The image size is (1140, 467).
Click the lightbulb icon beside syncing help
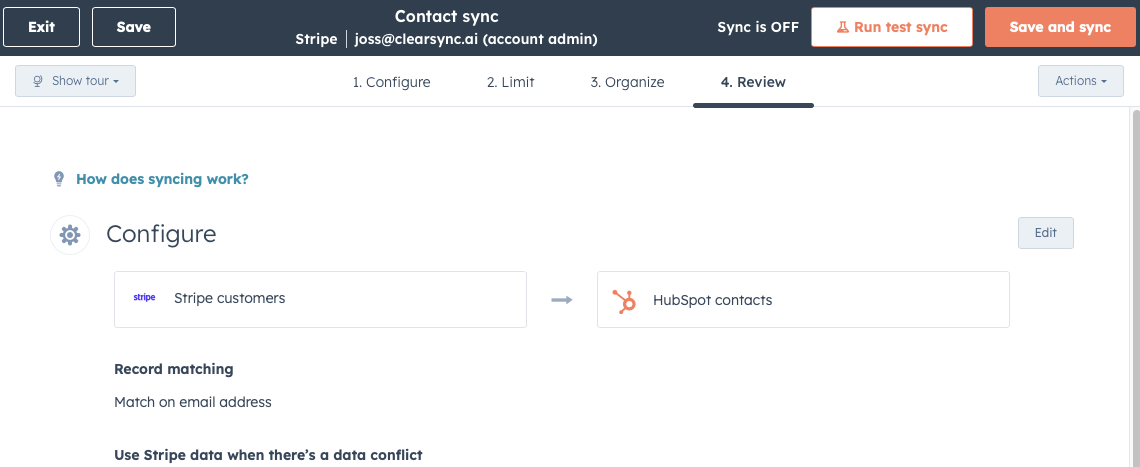click(59, 179)
